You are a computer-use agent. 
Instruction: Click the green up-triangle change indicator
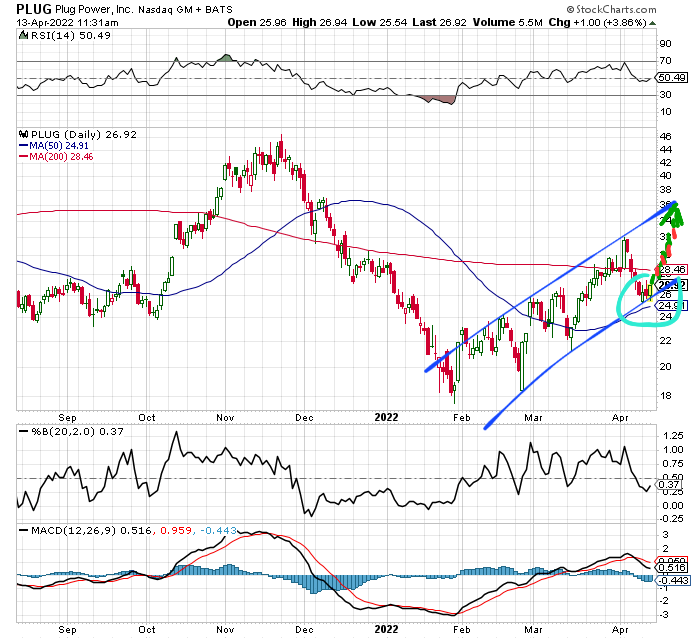point(652,23)
